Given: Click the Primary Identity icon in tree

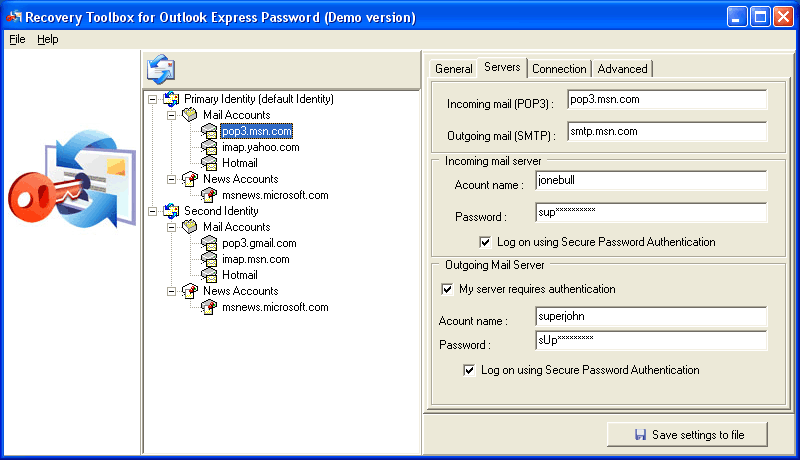Looking at the screenshot, I should 172,99.
